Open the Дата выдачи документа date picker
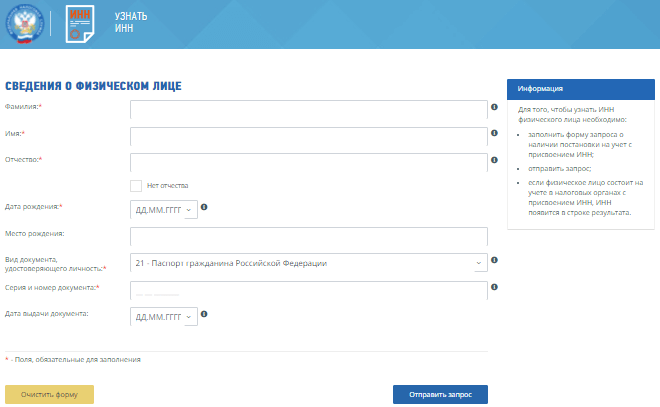 click(x=165, y=317)
